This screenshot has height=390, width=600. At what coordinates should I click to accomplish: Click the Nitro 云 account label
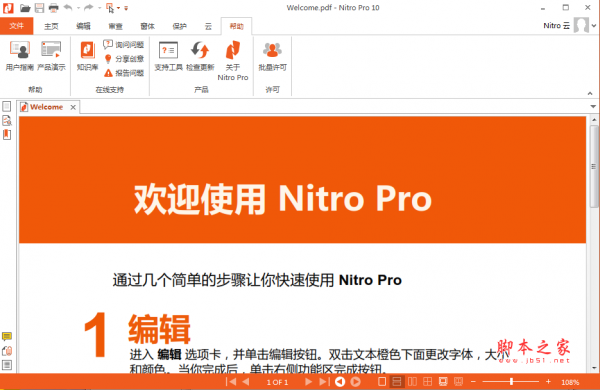click(556, 26)
